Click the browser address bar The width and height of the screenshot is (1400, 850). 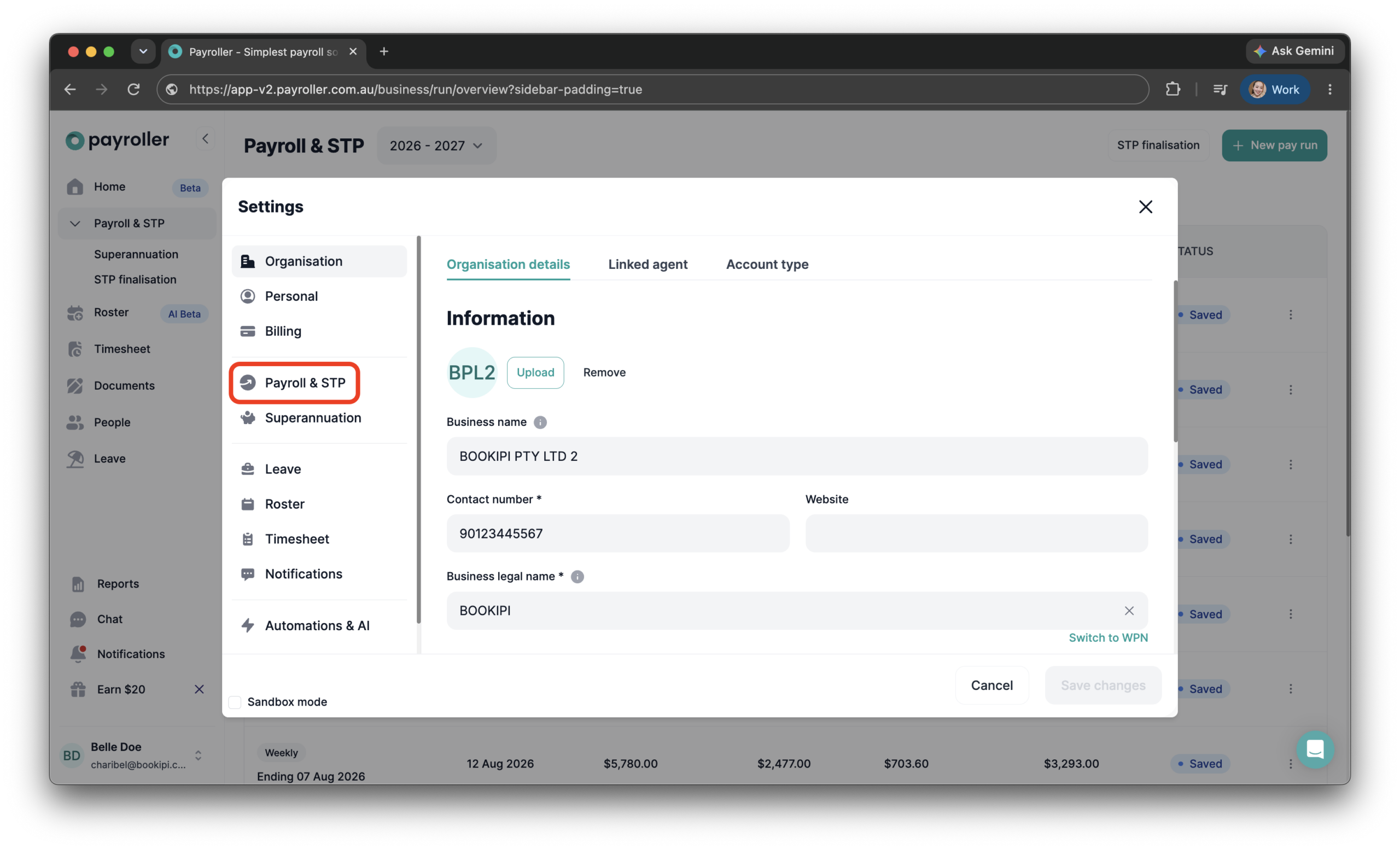pyautogui.click(x=652, y=89)
